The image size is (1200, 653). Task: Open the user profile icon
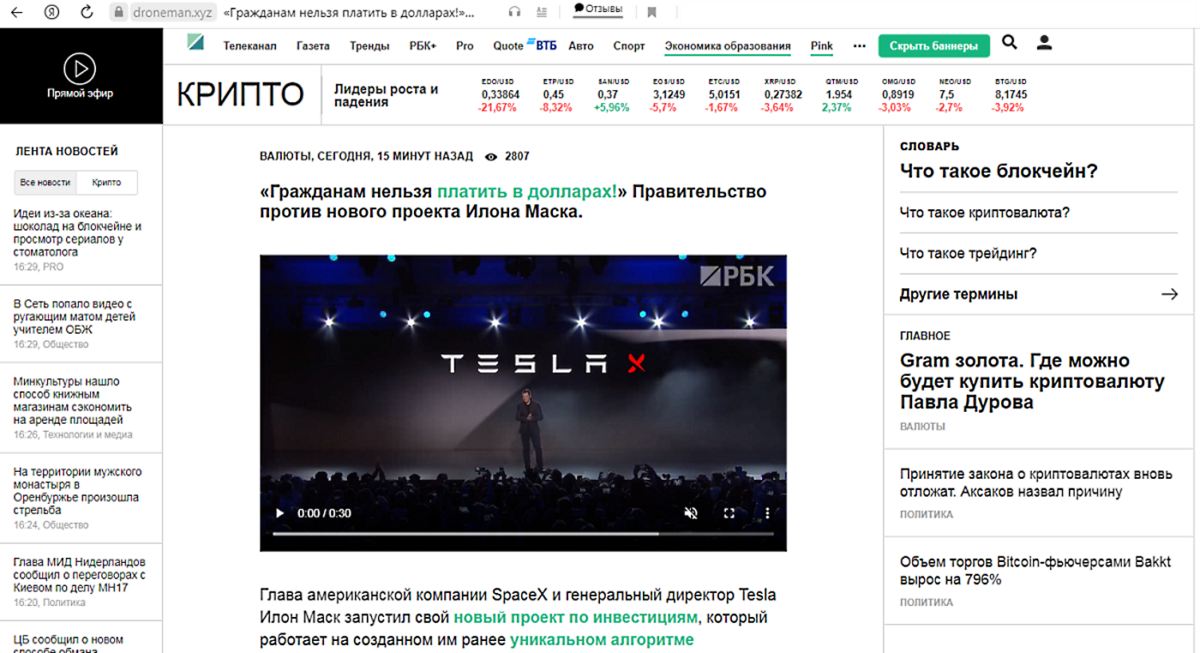point(1044,42)
